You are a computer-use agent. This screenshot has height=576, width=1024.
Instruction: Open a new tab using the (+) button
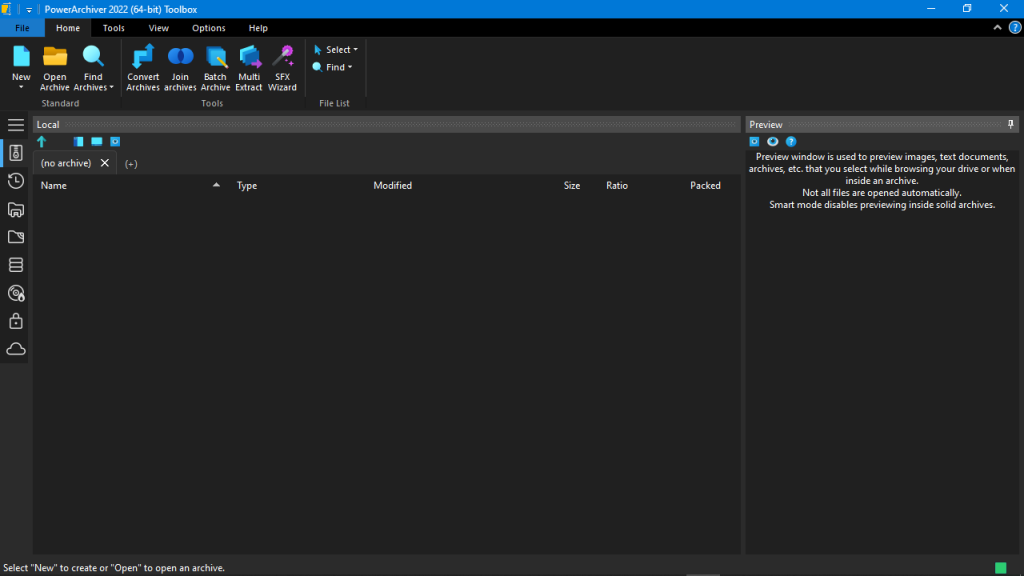130,162
